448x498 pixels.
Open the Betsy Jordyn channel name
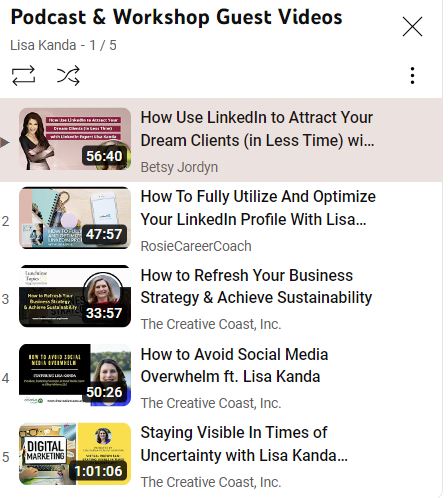179,167
